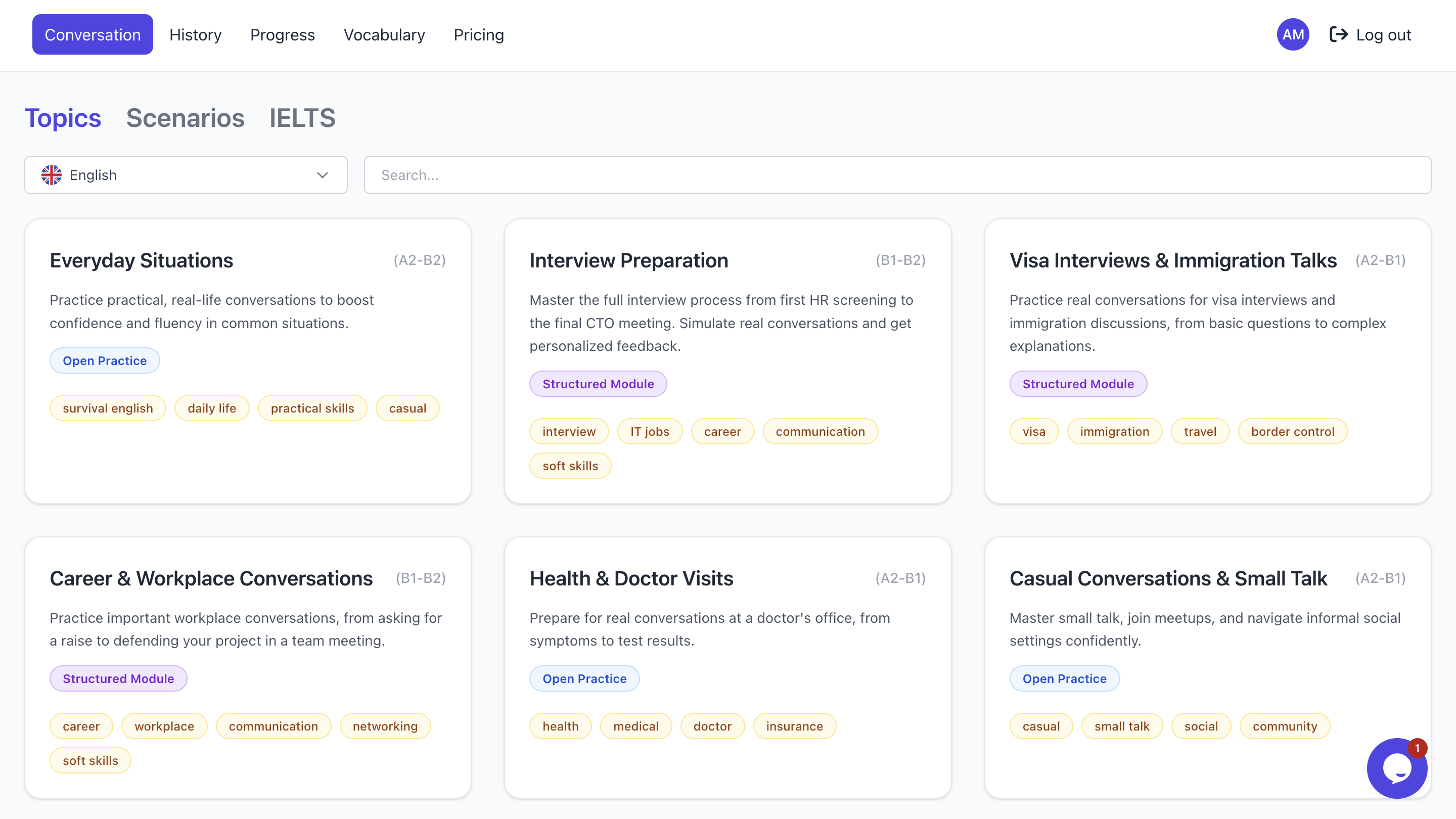
Task: Switch to the Scenarios tab
Action: pos(185,118)
